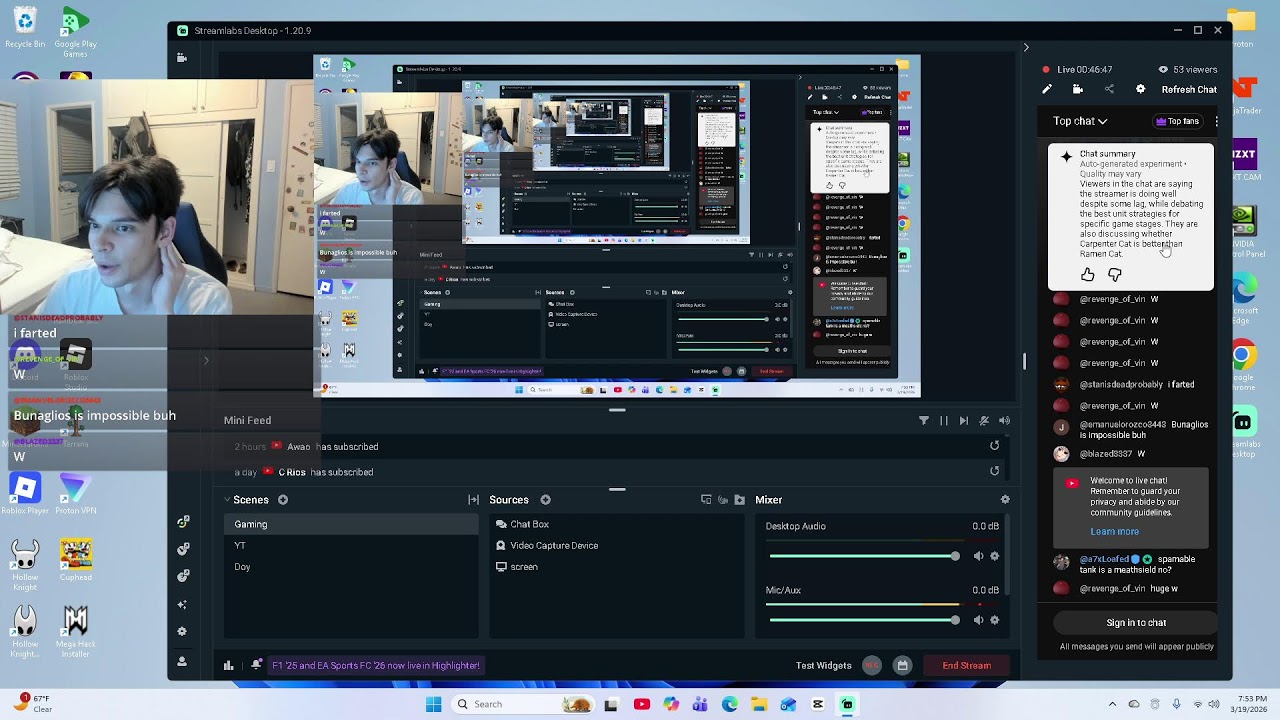Click the stream preview thumbnail

point(617,226)
